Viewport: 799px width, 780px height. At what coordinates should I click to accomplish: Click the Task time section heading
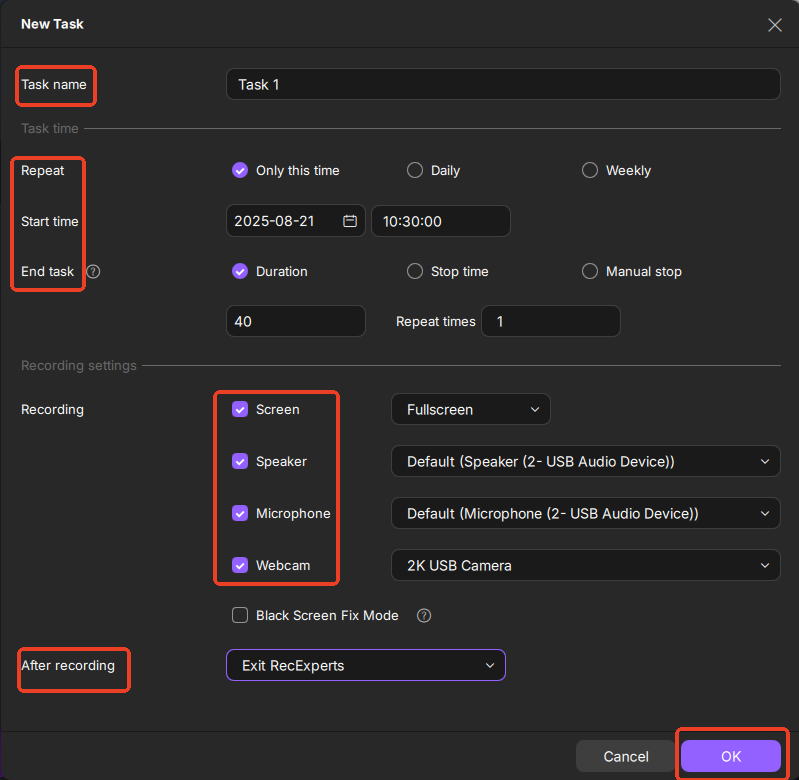click(x=49, y=128)
